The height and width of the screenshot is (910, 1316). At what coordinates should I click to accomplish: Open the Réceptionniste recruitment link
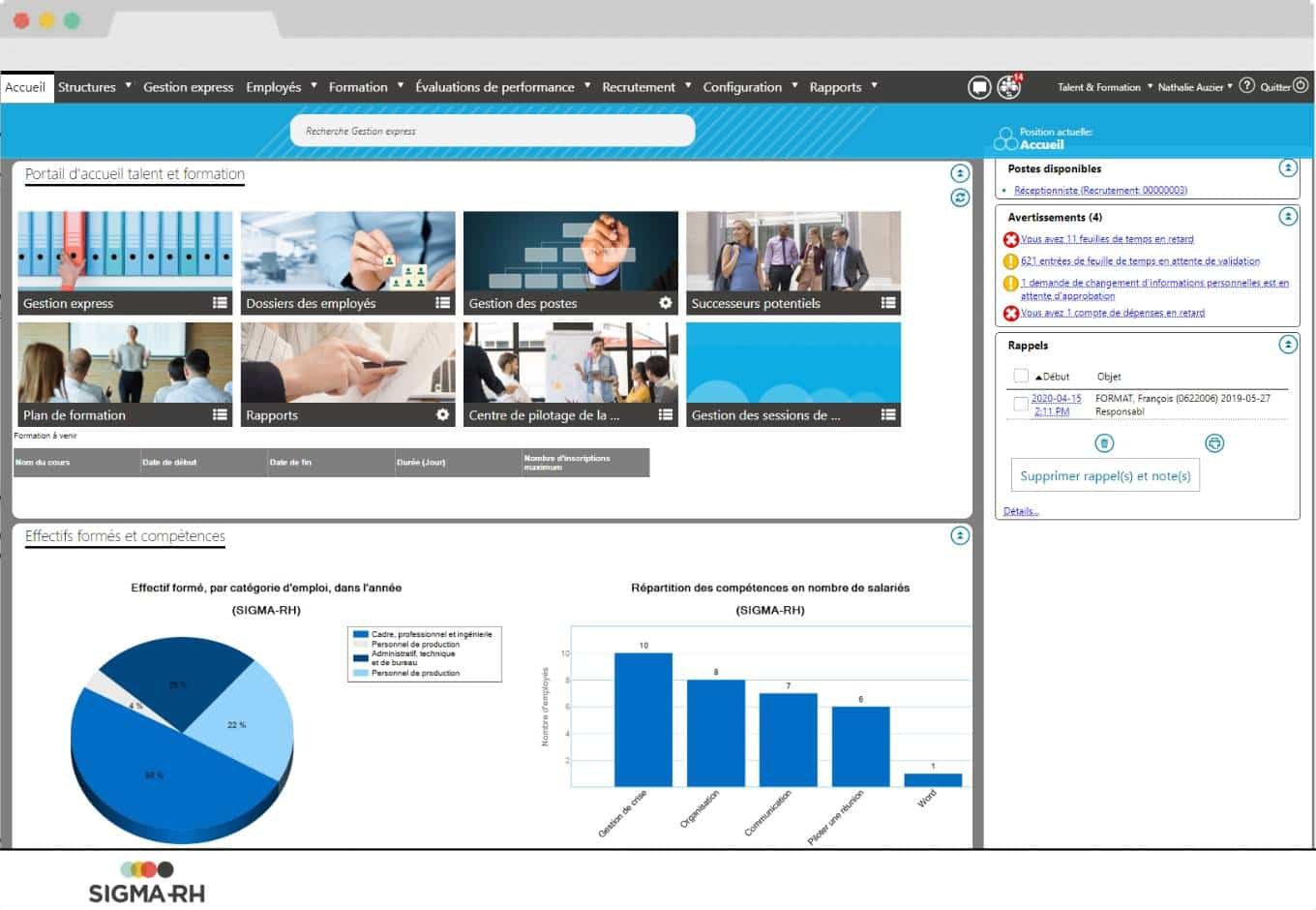pyautogui.click(x=1100, y=191)
